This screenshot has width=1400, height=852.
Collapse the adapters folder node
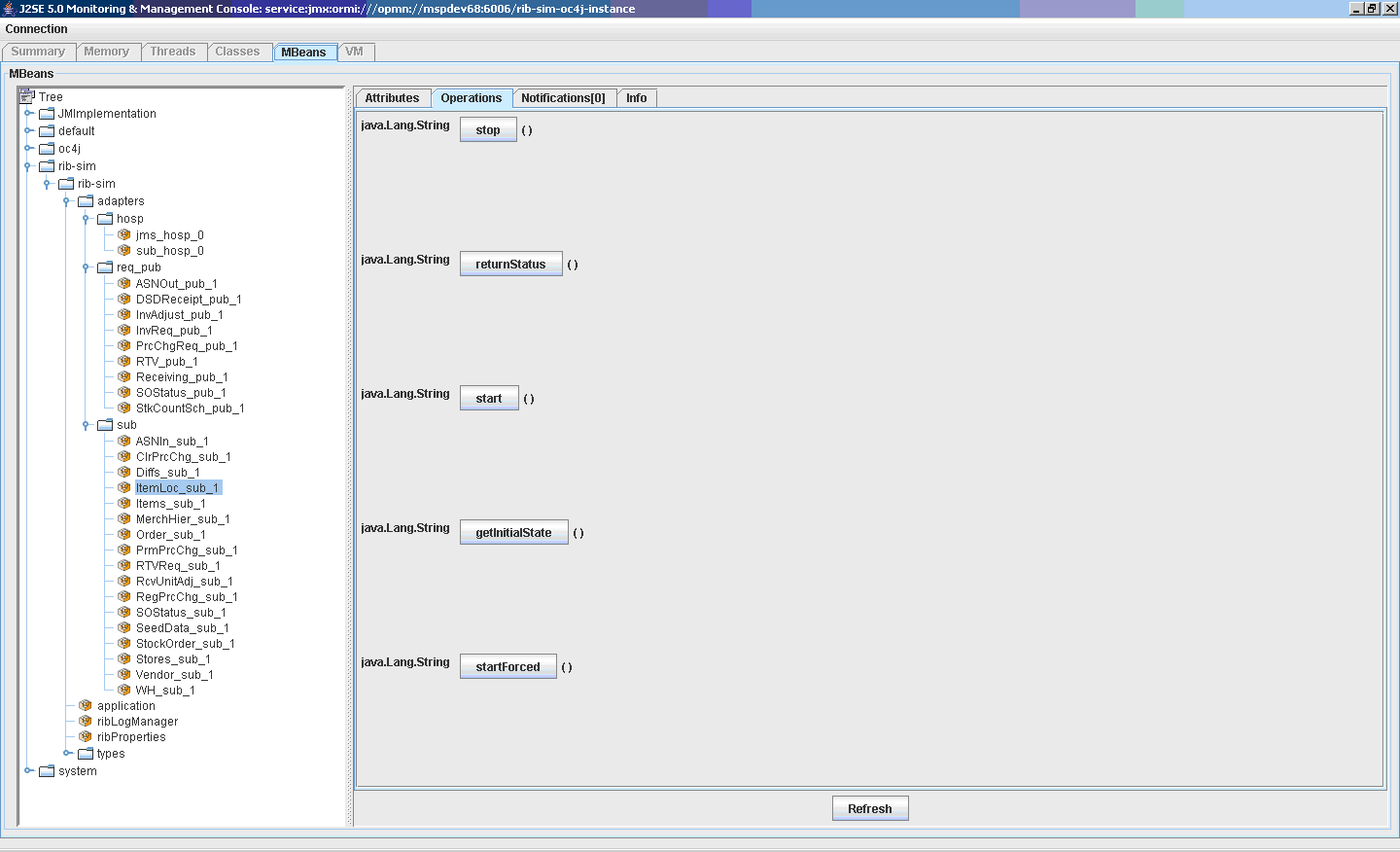tap(67, 201)
